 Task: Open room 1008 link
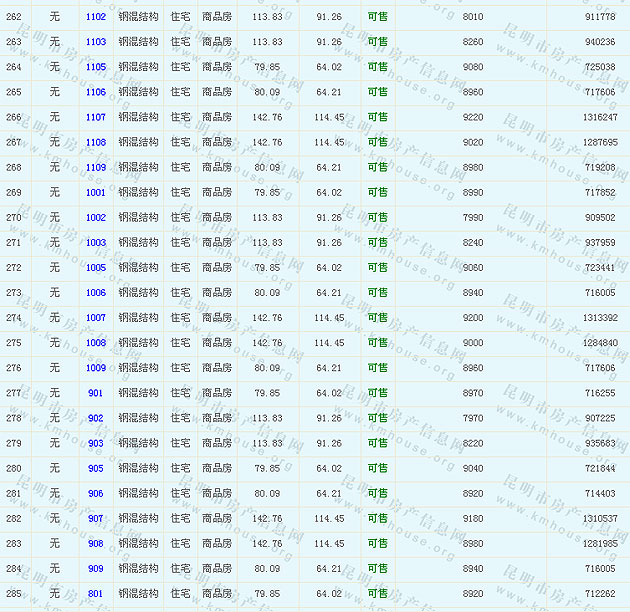(96, 343)
